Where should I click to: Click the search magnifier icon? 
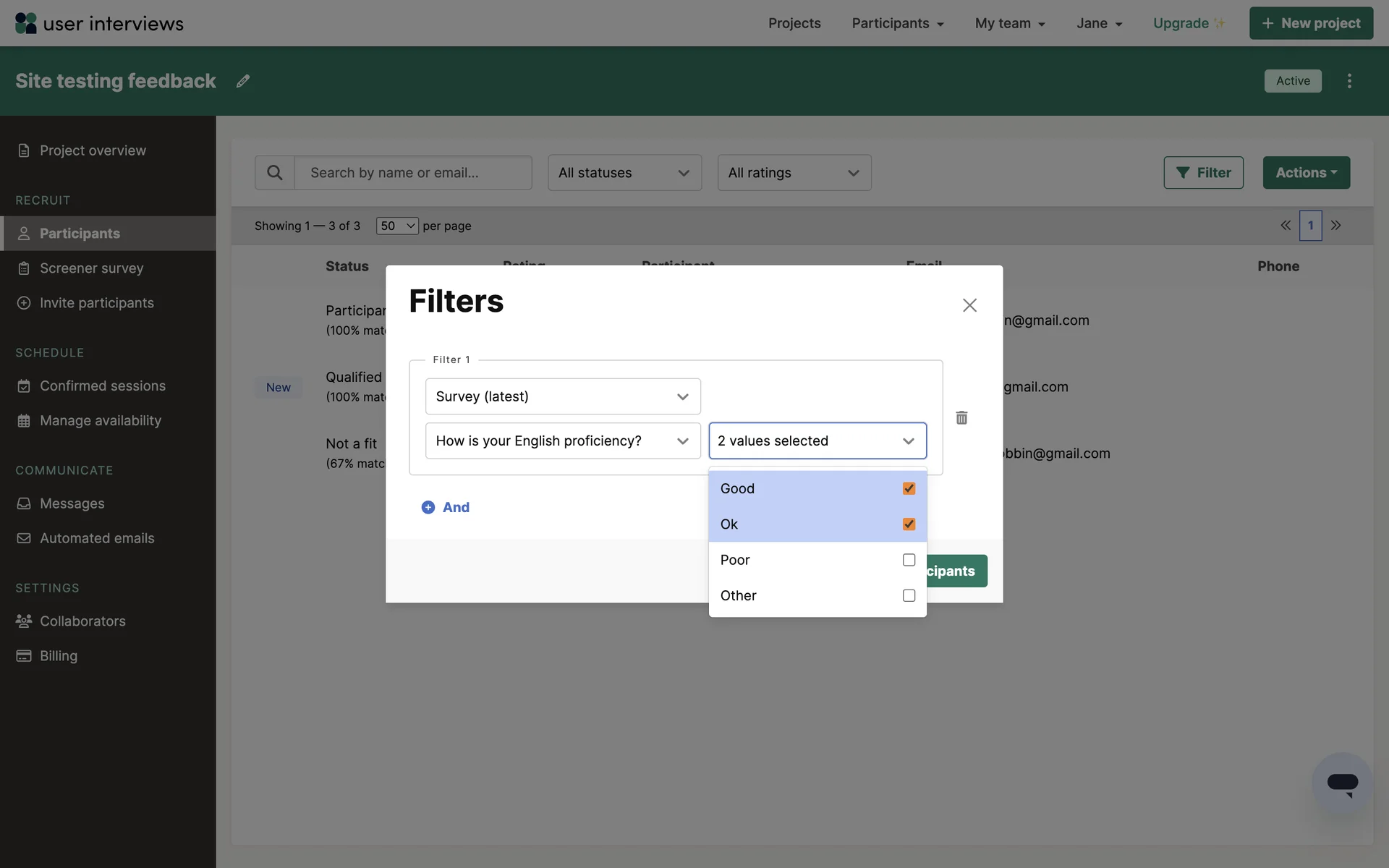[x=275, y=173]
